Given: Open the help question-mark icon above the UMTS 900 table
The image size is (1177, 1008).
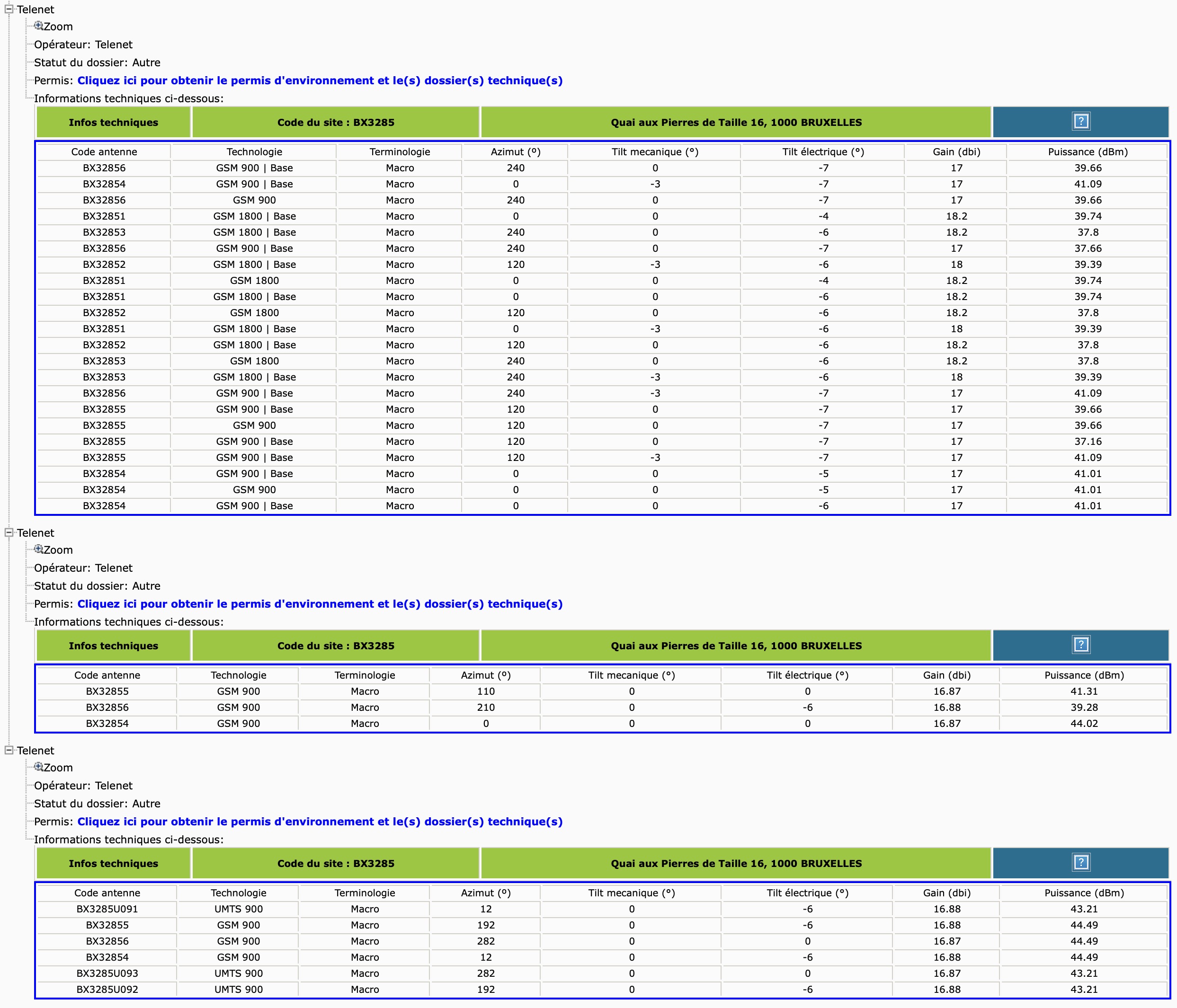Looking at the screenshot, I should pos(1080,862).
